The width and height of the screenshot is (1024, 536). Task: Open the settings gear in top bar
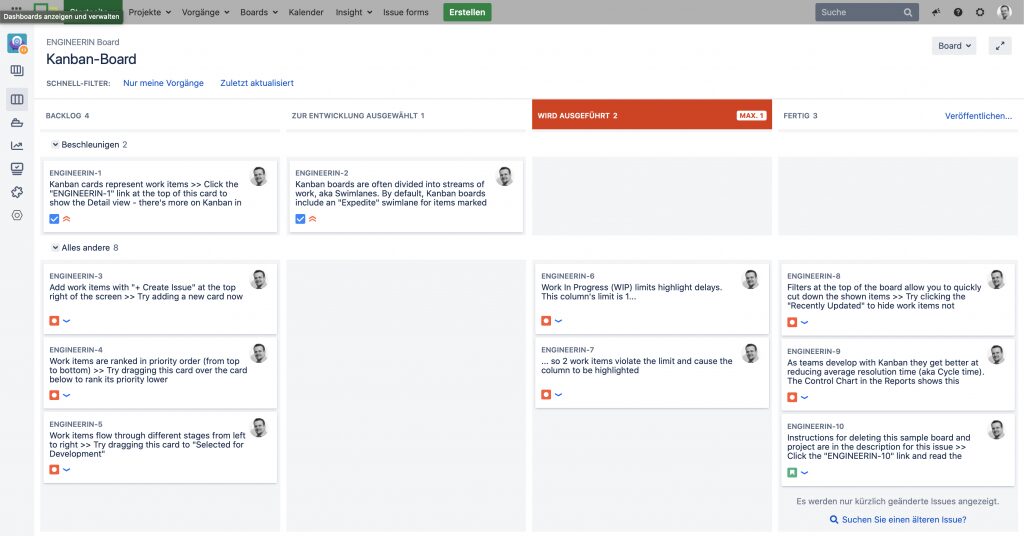980,12
